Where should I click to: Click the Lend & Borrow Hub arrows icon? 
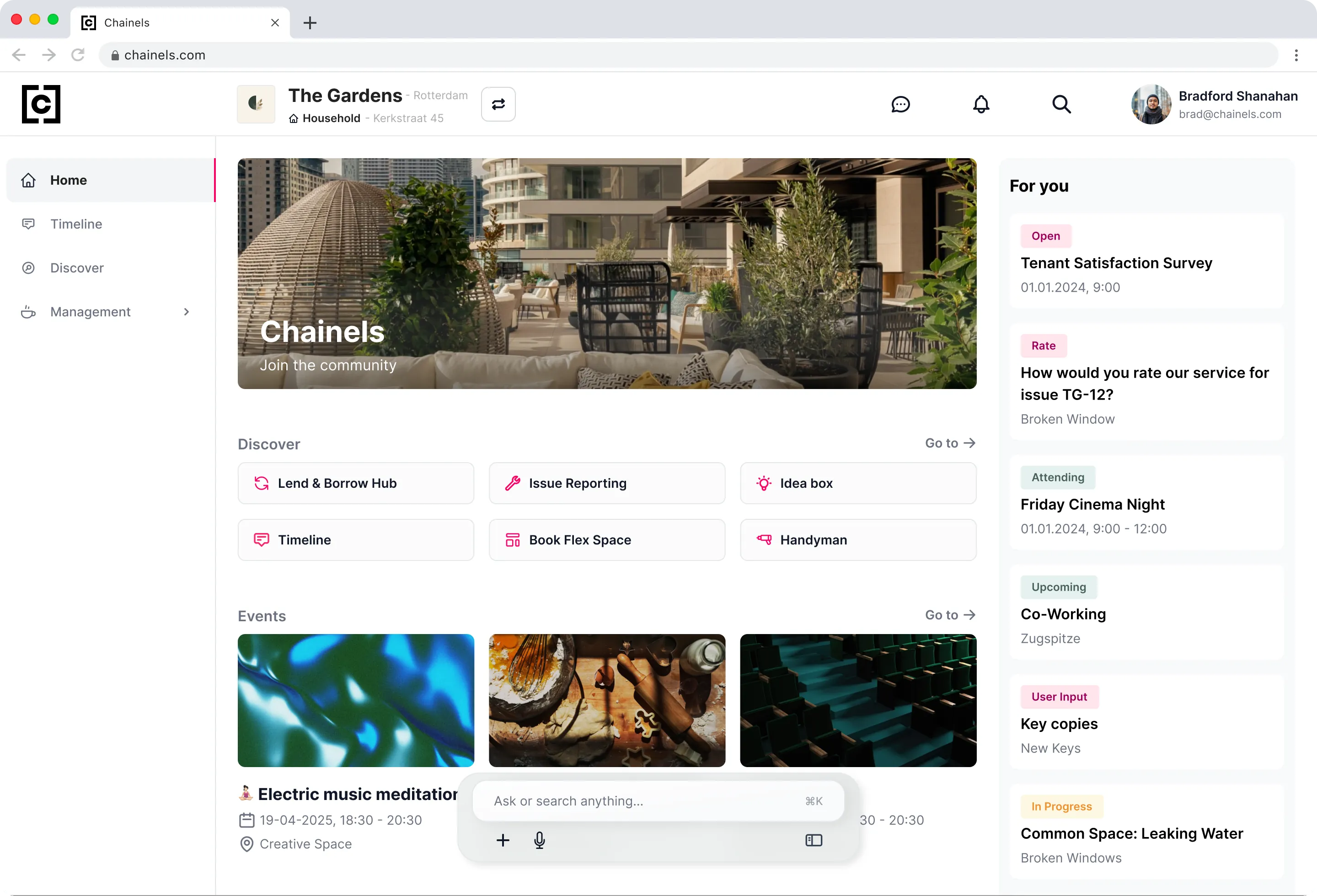point(261,483)
